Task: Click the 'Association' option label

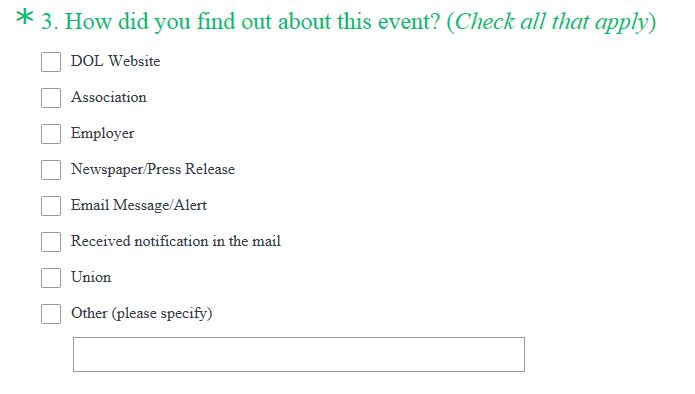Action: tap(109, 97)
